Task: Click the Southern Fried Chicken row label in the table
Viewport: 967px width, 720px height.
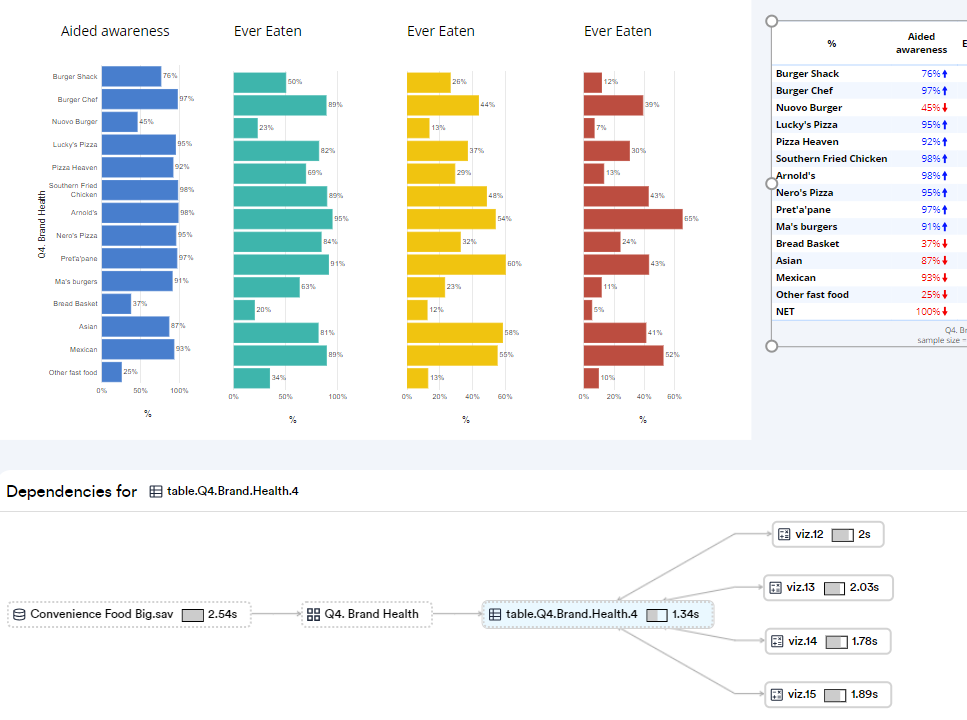Action: tap(831, 159)
